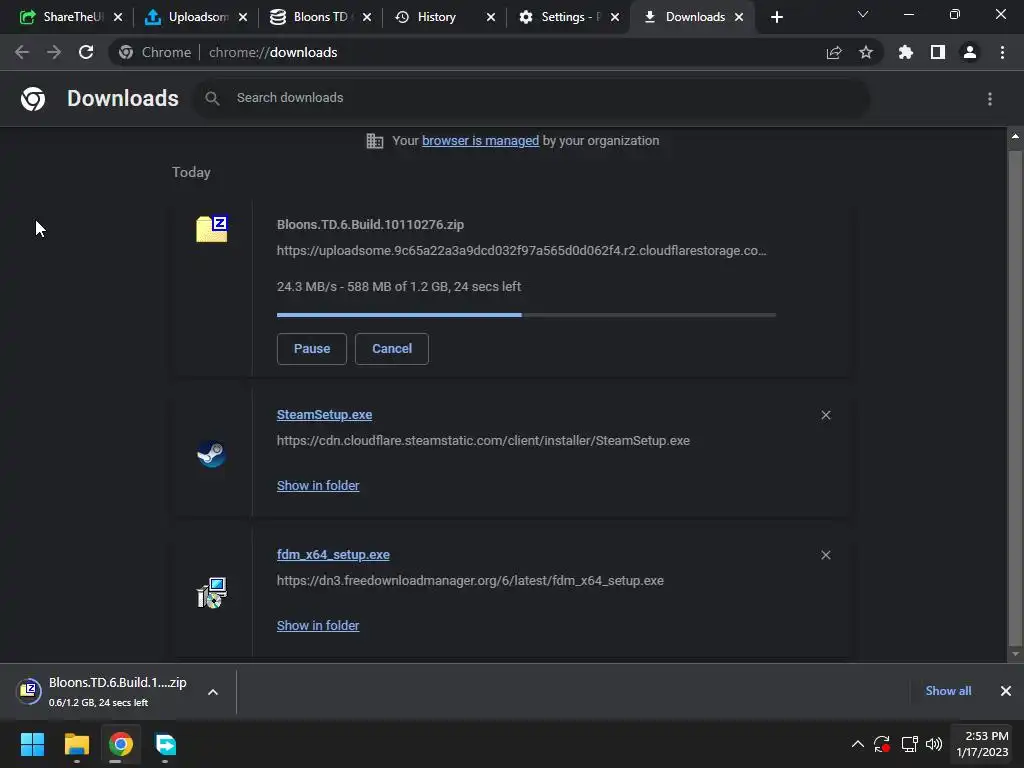Cancel the Bloons zip download
1024x768 pixels.
[x=392, y=349]
